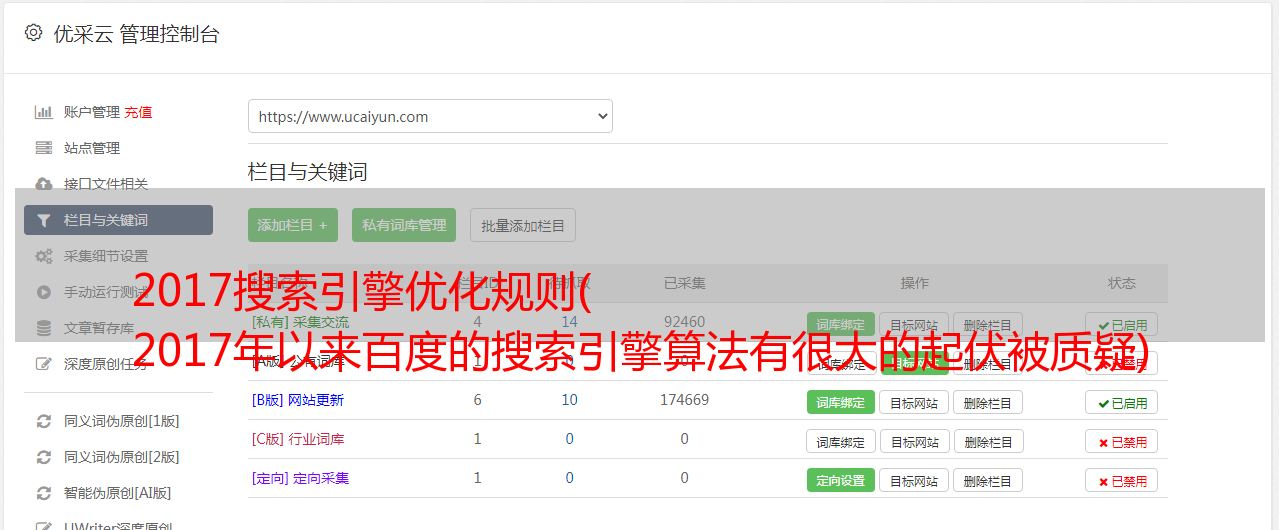The image size is (1279, 530).
Task: Click 词库绑定 in the 网站更新 row
Action: [x=841, y=402]
